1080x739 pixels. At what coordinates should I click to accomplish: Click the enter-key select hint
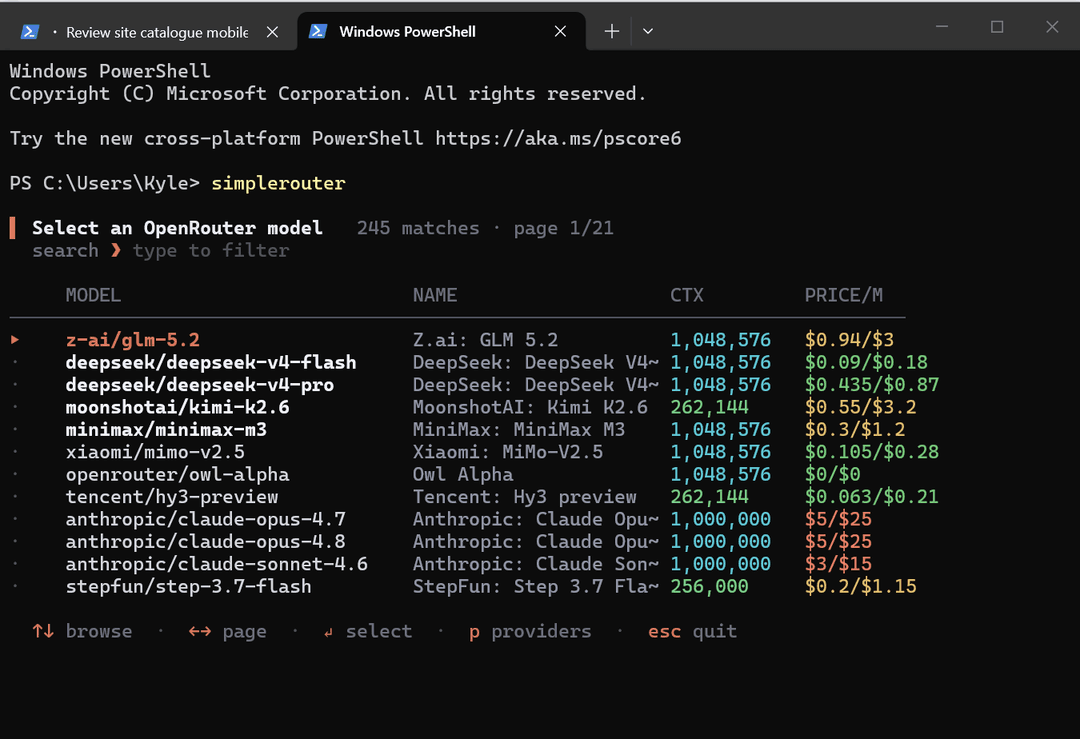coord(368,631)
